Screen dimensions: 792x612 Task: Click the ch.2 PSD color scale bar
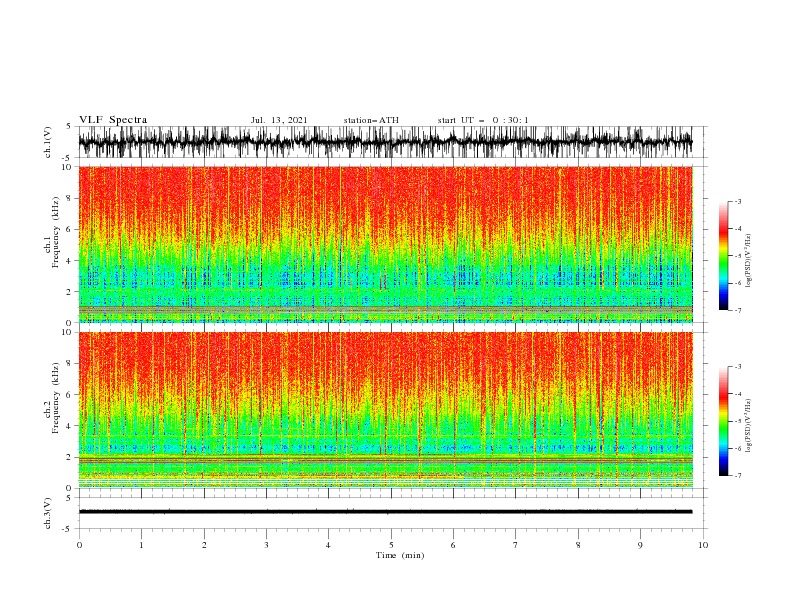(723, 421)
